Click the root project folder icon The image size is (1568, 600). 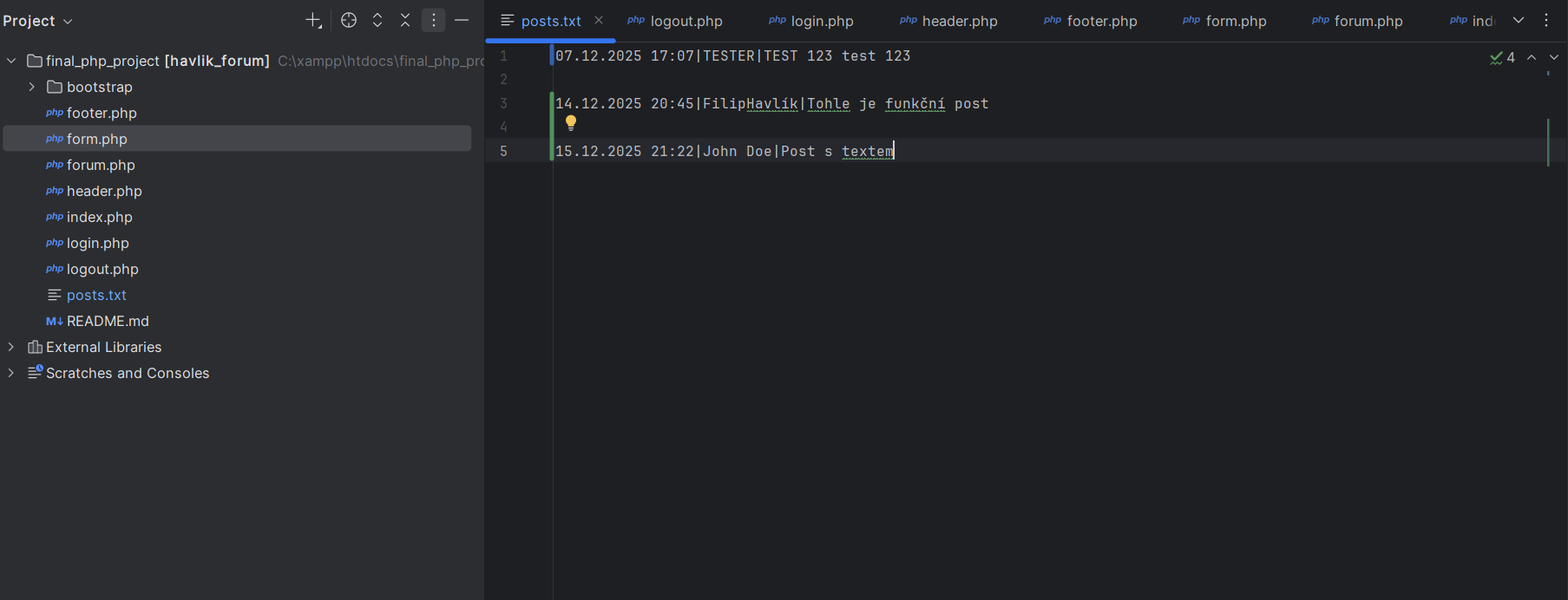coord(35,61)
